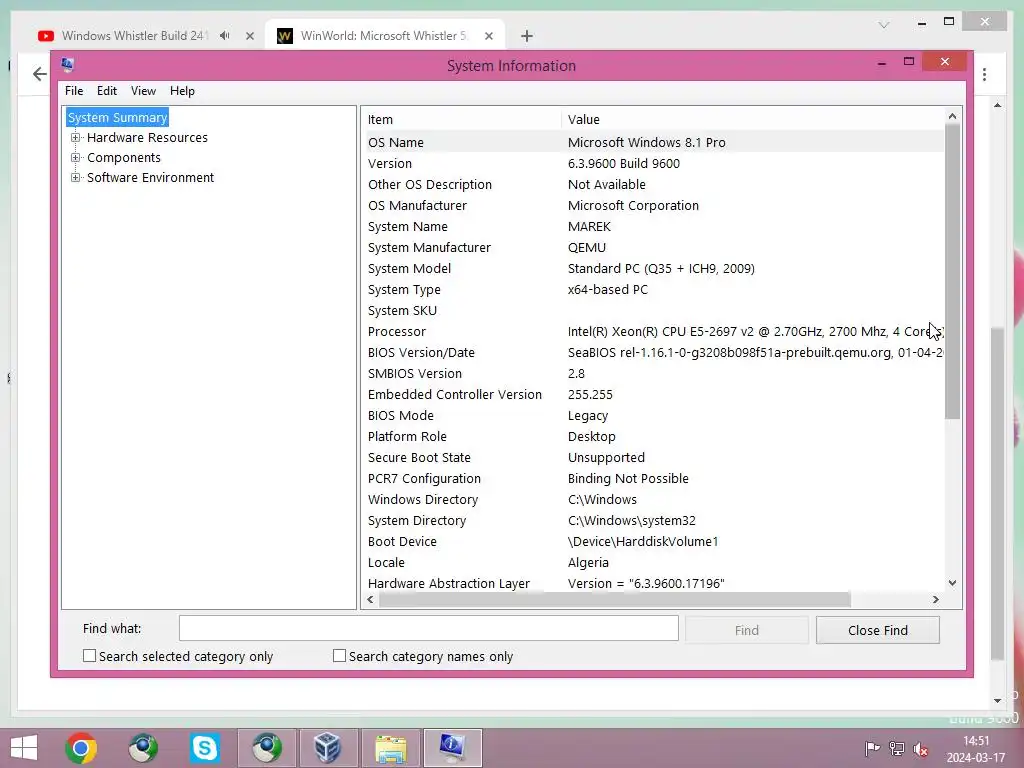Select value 6.3.9600 Build 9600
The width and height of the screenshot is (1024, 768).
(624, 163)
